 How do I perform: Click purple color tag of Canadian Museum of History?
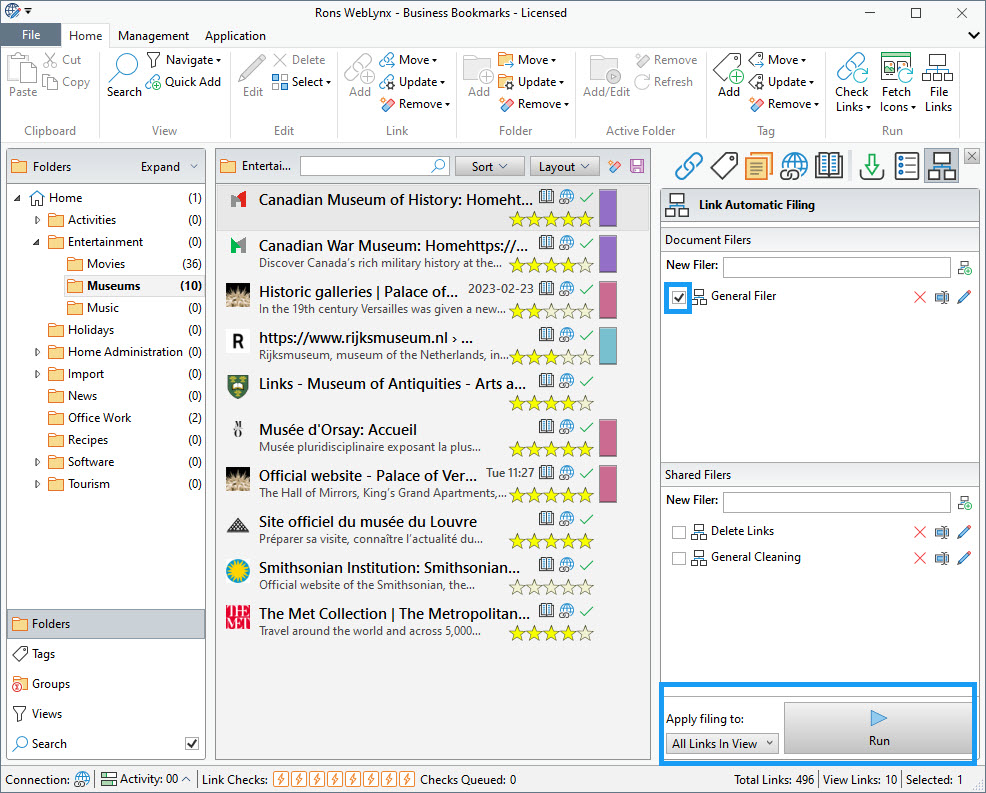[607, 208]
